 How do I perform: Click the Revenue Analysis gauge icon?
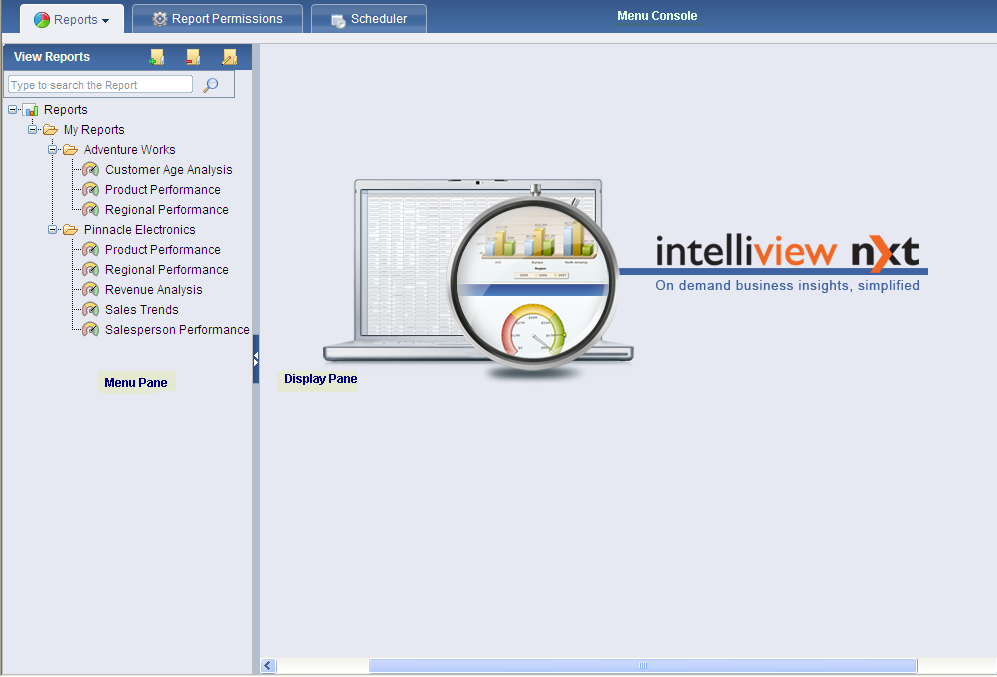pyautogui.click(x=91, y=290)
